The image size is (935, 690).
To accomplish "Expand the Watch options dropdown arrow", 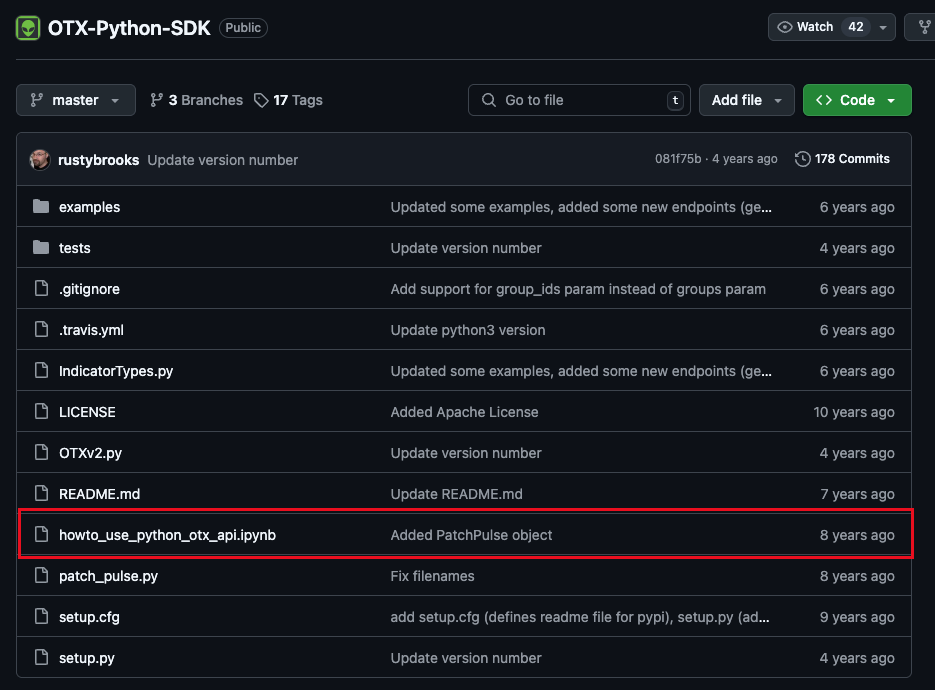I will 883,27.
